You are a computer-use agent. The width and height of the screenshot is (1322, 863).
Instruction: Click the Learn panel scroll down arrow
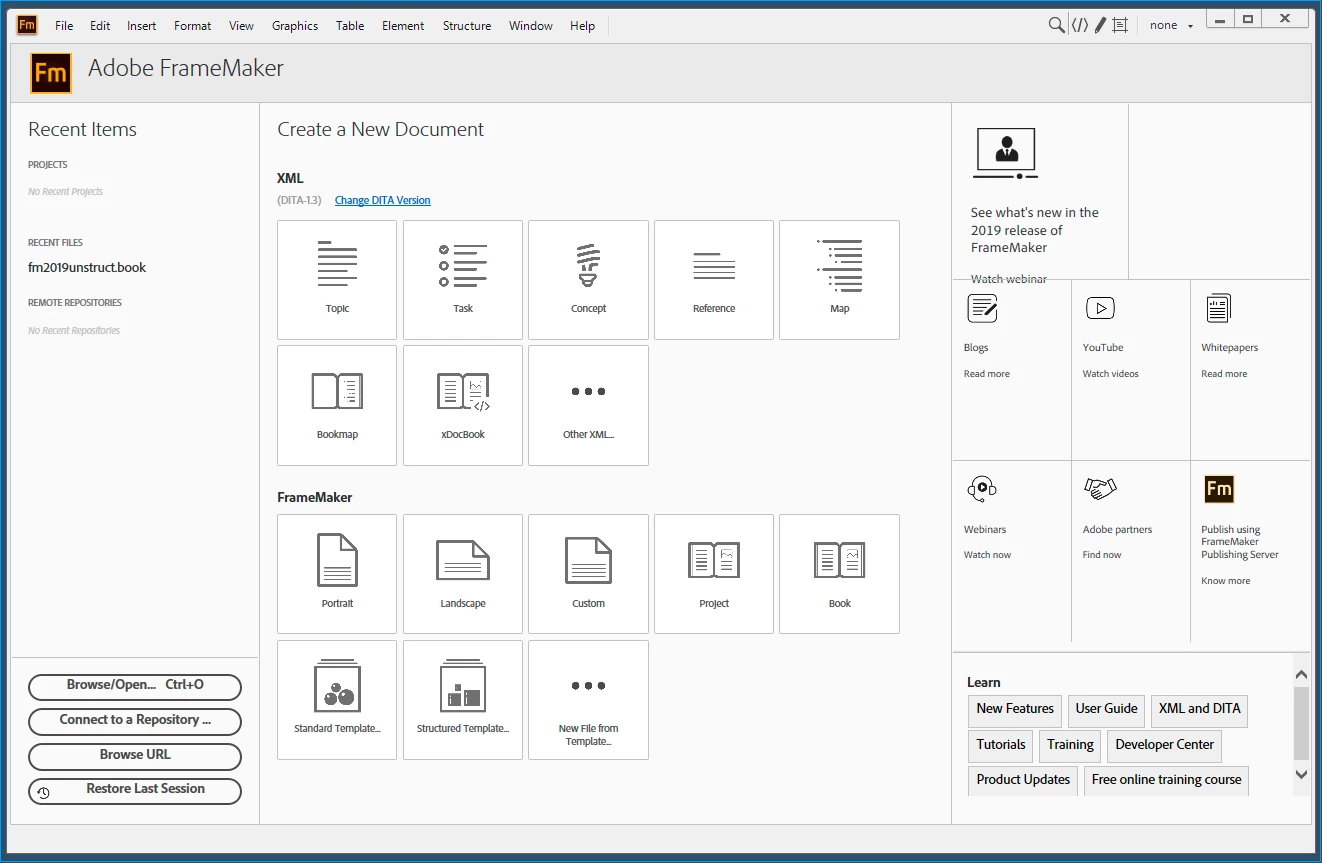[1301, 774]
